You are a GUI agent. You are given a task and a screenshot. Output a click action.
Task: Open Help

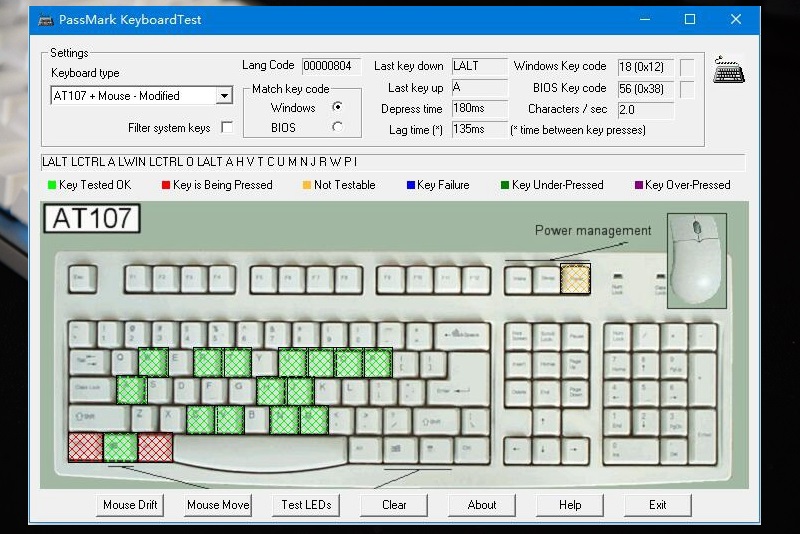pyautogui.click(x=570, y=505)
